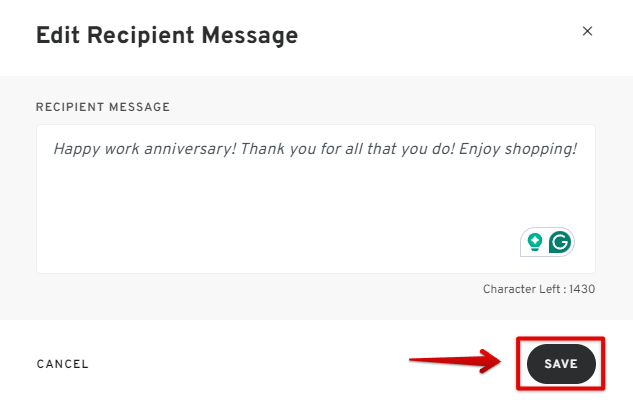Viewport: 633px width, 420px height.
Task: Cancel editing the recipient message
Action: point(63,364)
